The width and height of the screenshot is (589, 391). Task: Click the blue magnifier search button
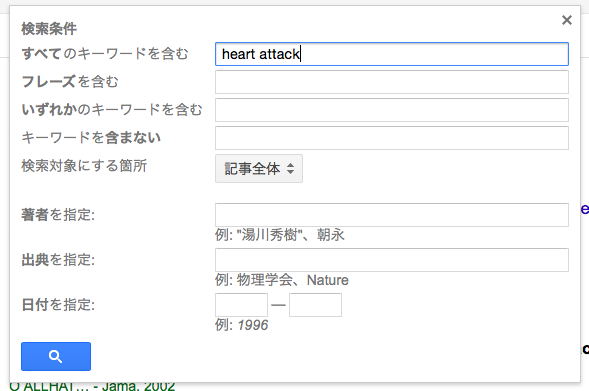coord(56,356)
